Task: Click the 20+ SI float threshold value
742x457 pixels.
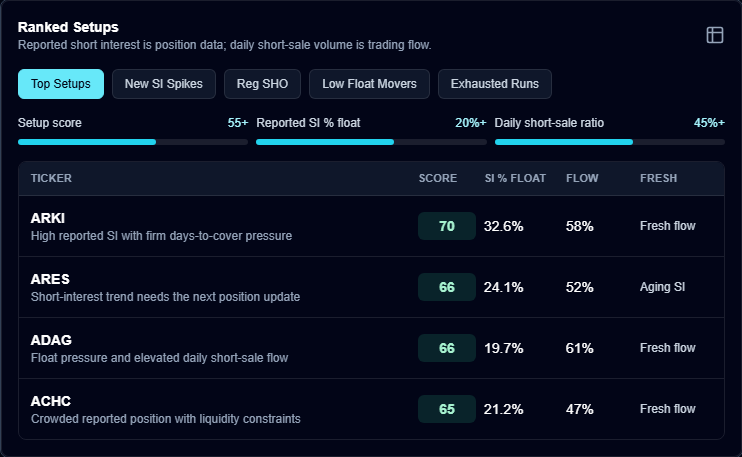Action: pyautogui.click(x=471, y=123)
